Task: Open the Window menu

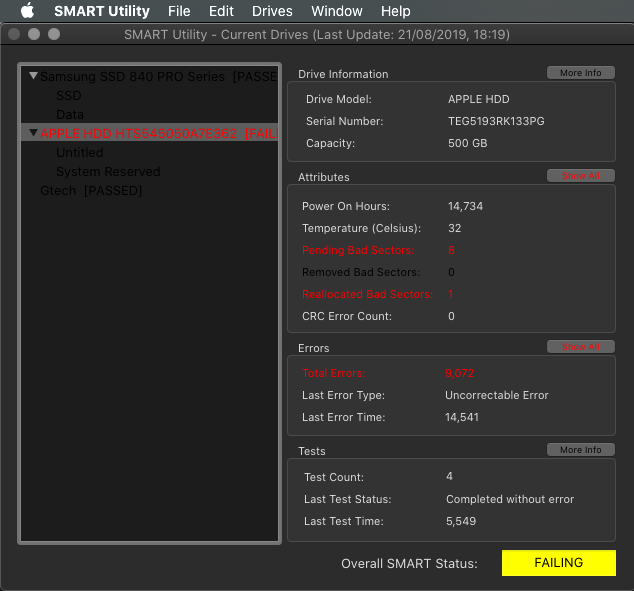Action: click(336, 11)
